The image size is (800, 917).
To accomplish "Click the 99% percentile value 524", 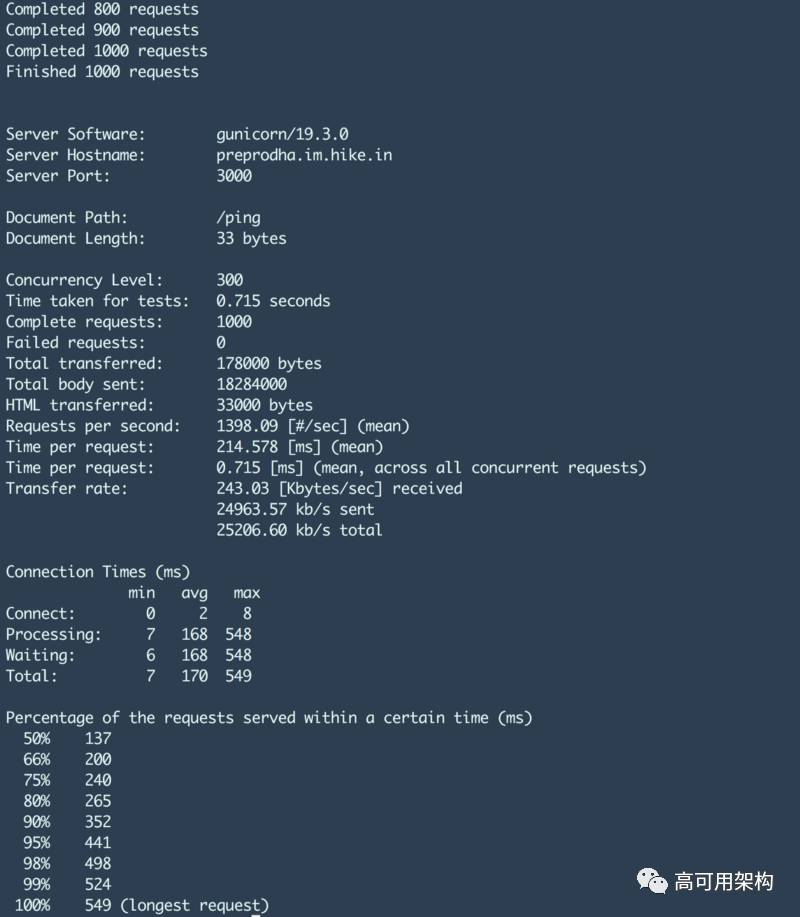I will click(x=98, y=884).
